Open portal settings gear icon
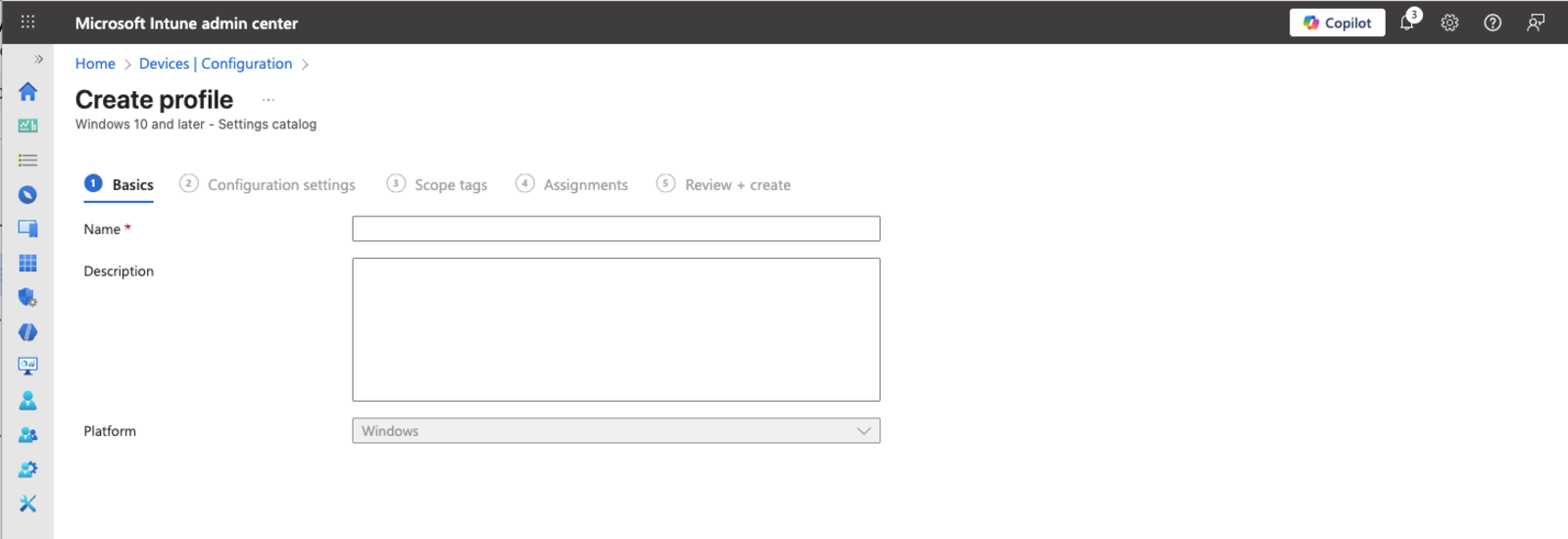Screen dimensions: 1568x539 [x=1449, y=23]
